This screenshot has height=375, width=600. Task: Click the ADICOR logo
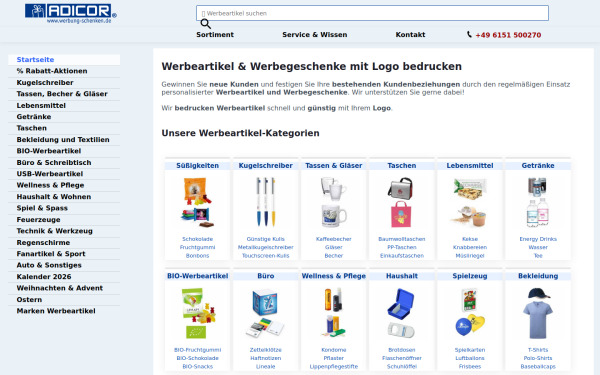click(x=71, y=14)
